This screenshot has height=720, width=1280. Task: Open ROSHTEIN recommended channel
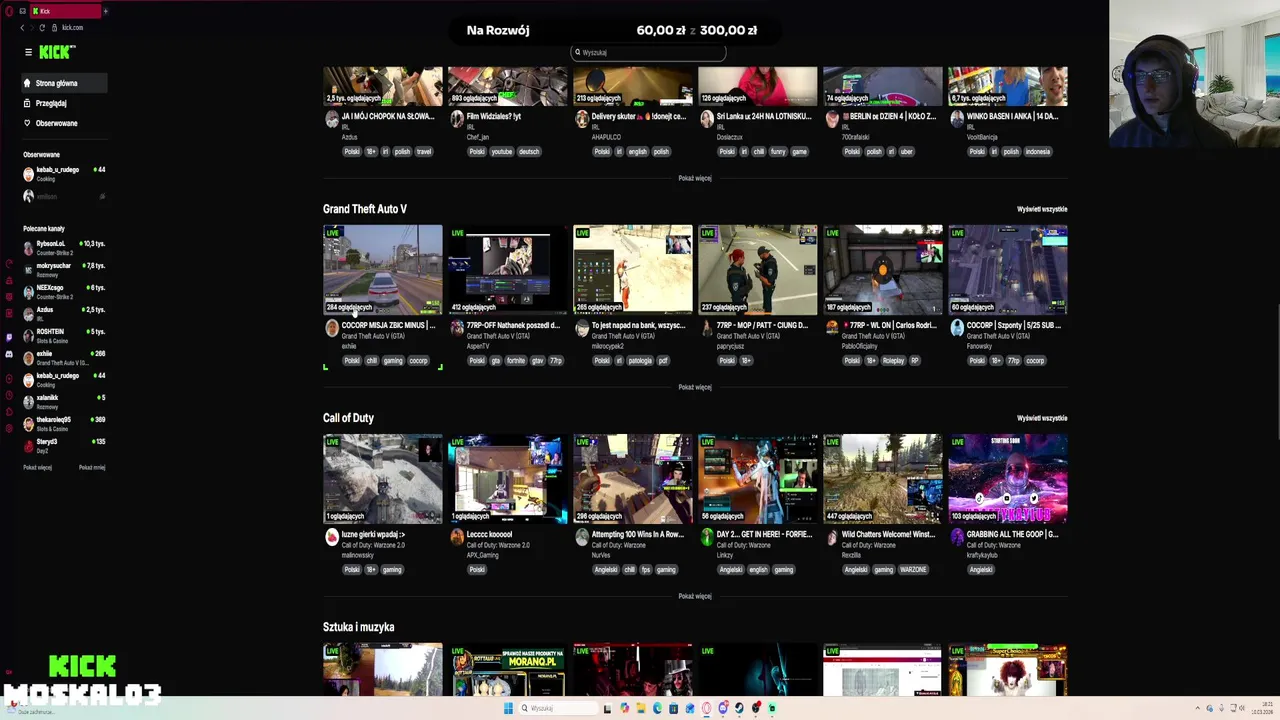pyautogui.click(x=64, y=335)
